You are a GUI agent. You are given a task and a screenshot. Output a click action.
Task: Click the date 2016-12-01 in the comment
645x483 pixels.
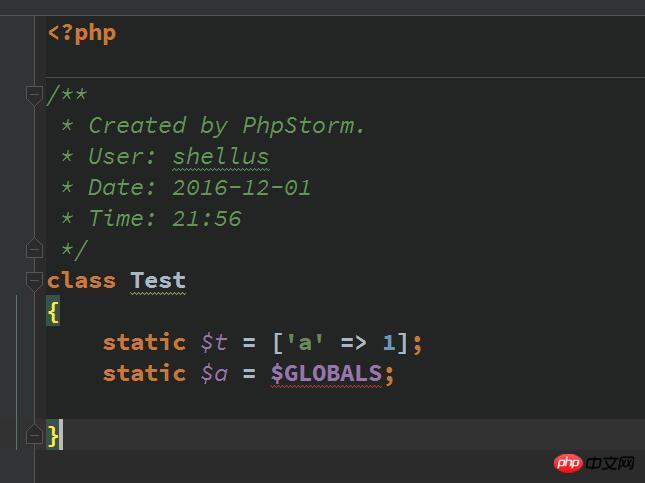241,188
